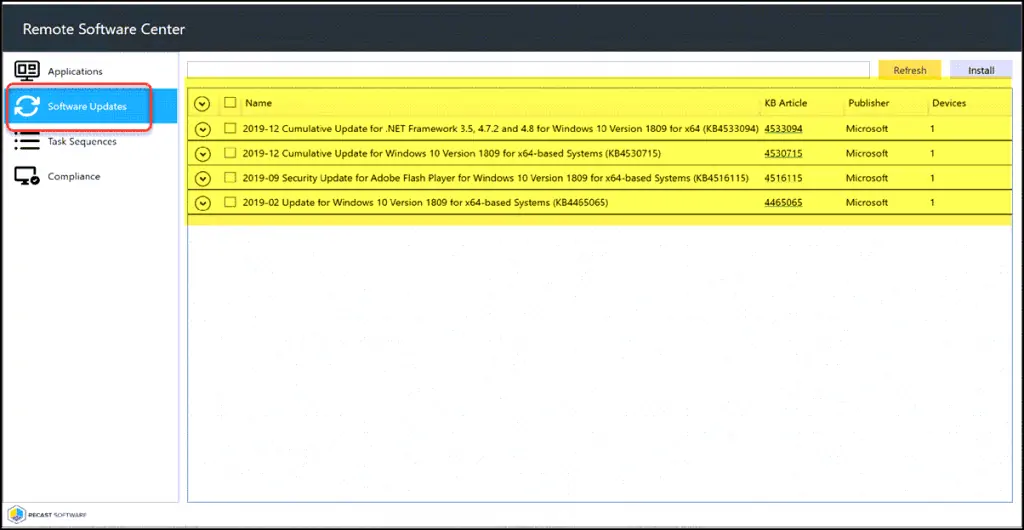The width and height of the screenshot is (1024, 530).
Task: Click the Refresh button
Action: [910, 70]
